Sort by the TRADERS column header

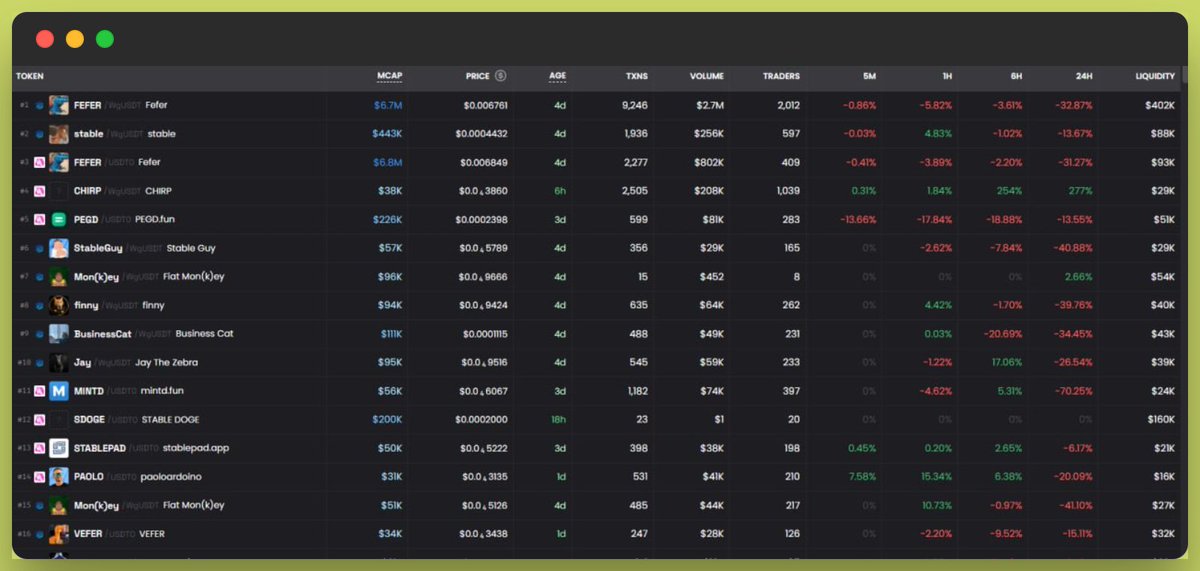pyautogui.click(x=781, y=76)
